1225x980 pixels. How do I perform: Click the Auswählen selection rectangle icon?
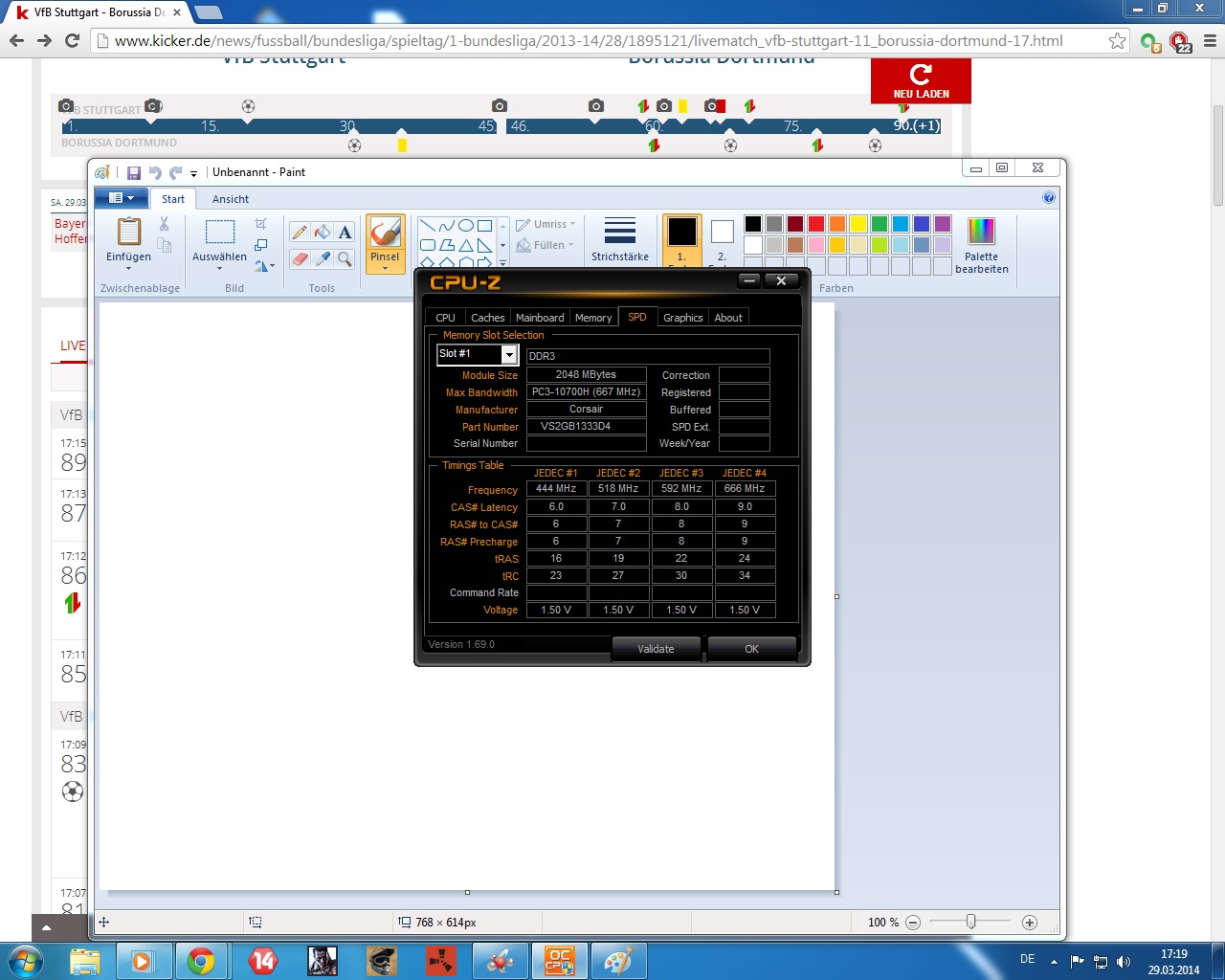pos(220,233)
